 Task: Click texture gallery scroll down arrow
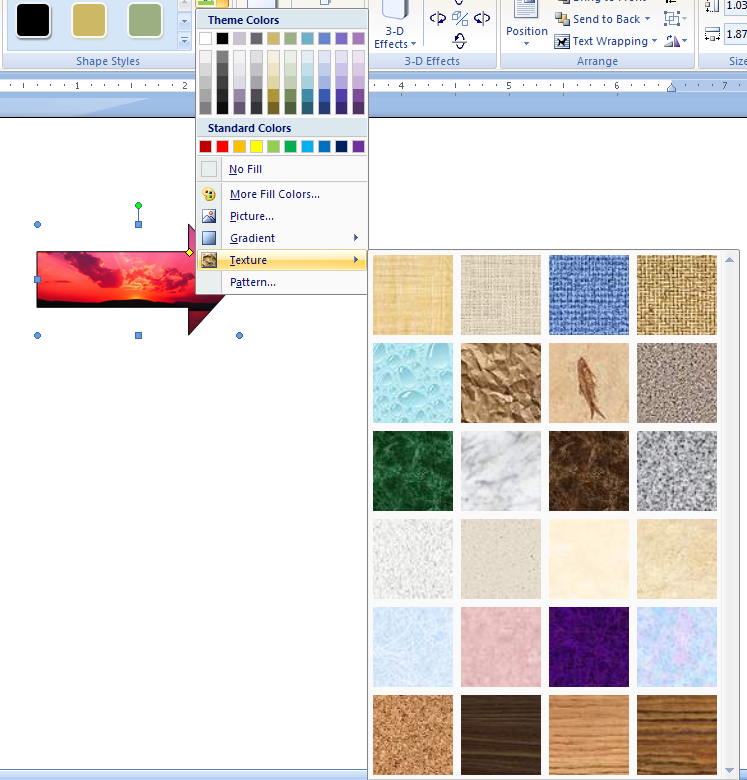(x=729, y=771)
